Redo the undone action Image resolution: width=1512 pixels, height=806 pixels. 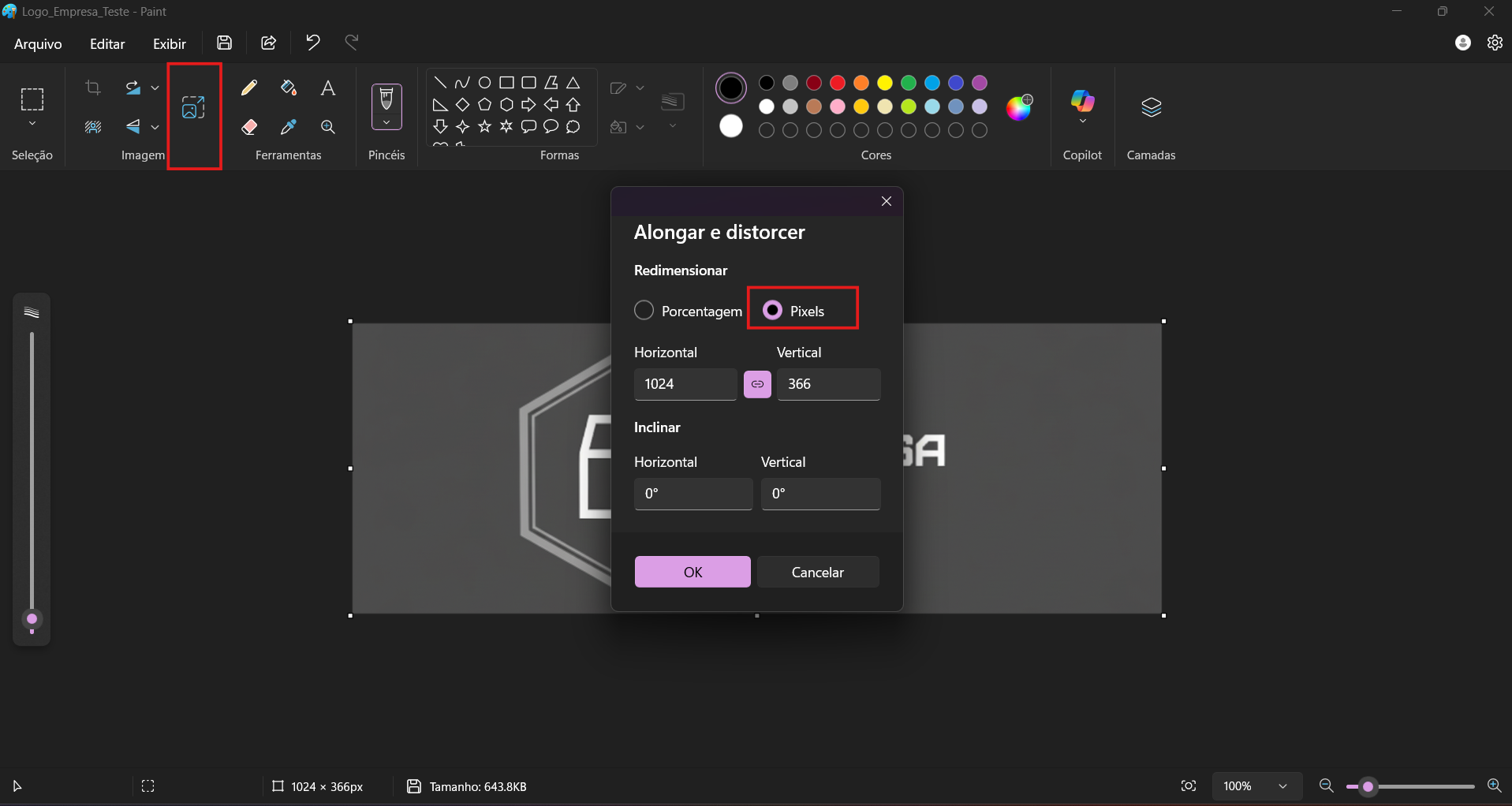coord(352,43)
